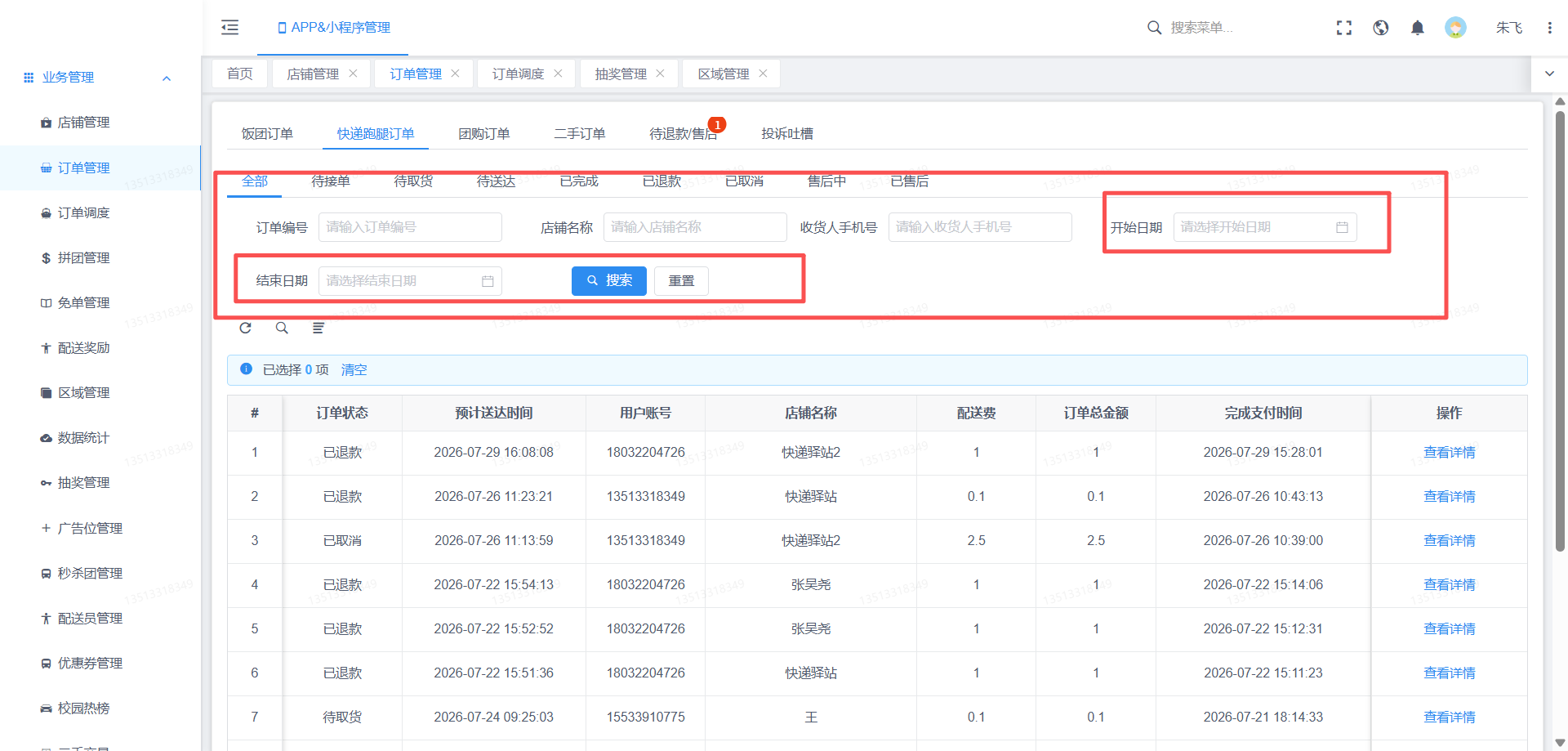Open the 结束日期 date picker
This screenshot has height=751, width=1568.
point(410,281)
